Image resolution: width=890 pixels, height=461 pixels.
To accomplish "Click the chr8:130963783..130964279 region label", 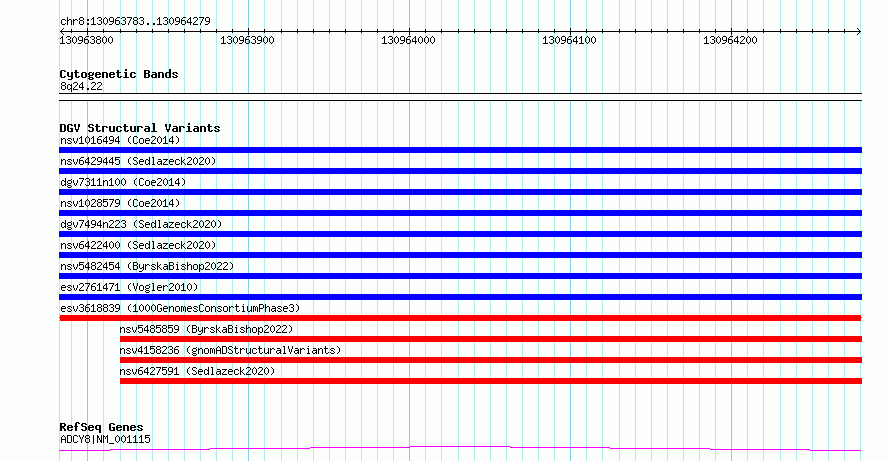I will (135, 21).
